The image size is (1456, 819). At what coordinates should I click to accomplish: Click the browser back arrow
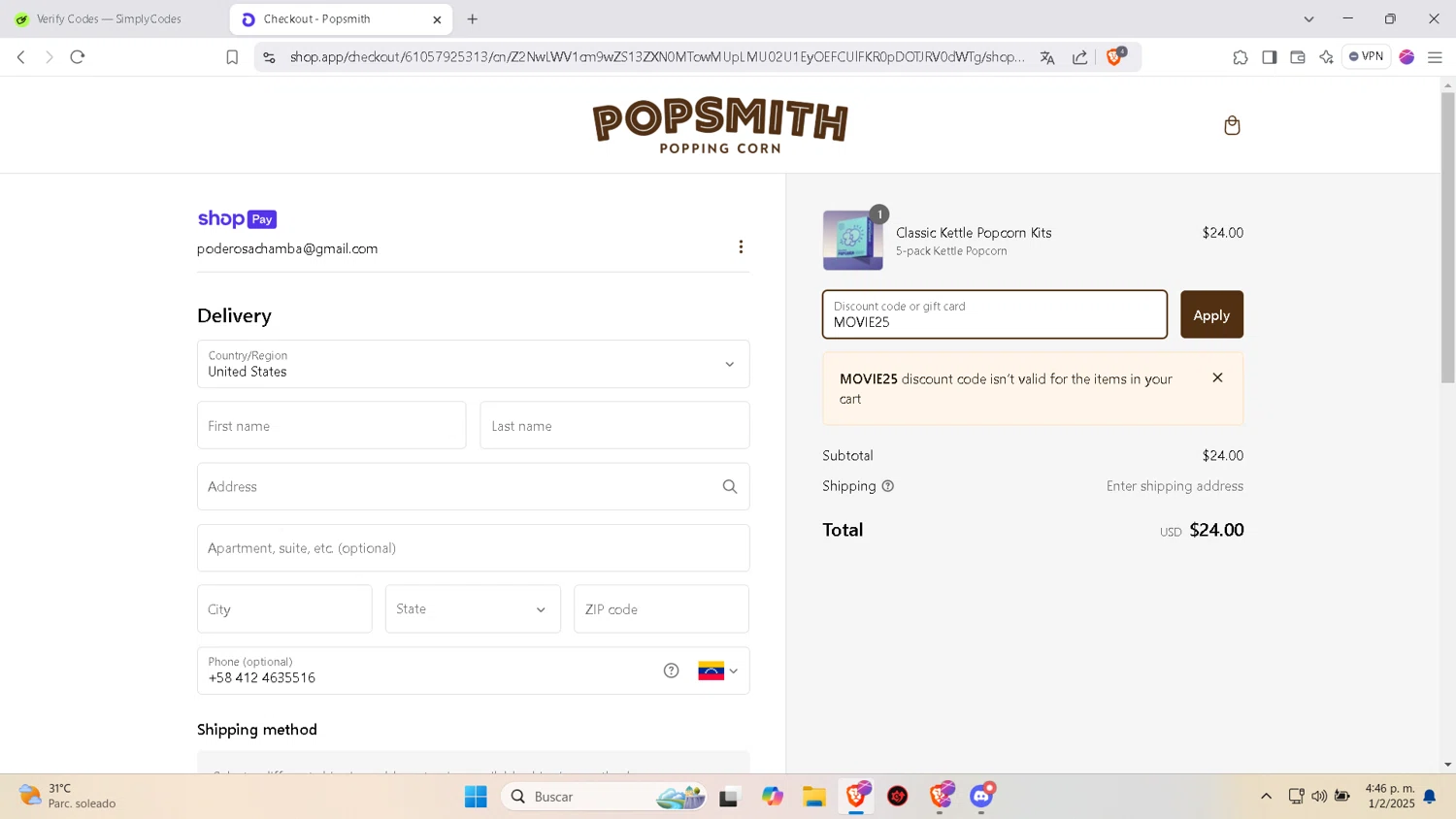coord(21,57)
